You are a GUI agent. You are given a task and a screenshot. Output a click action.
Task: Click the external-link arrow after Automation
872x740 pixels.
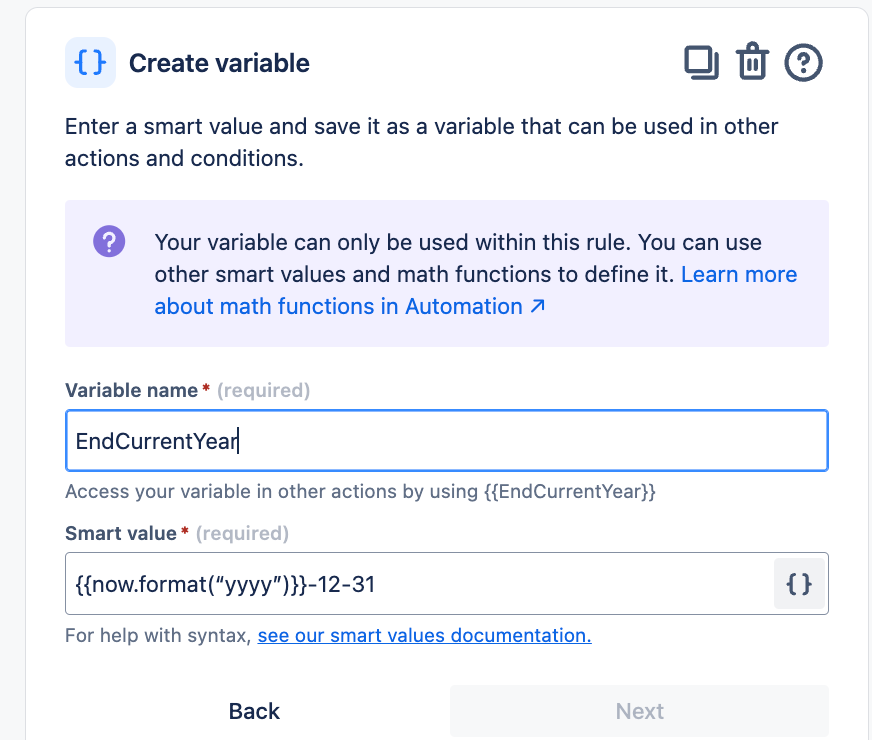537,307
